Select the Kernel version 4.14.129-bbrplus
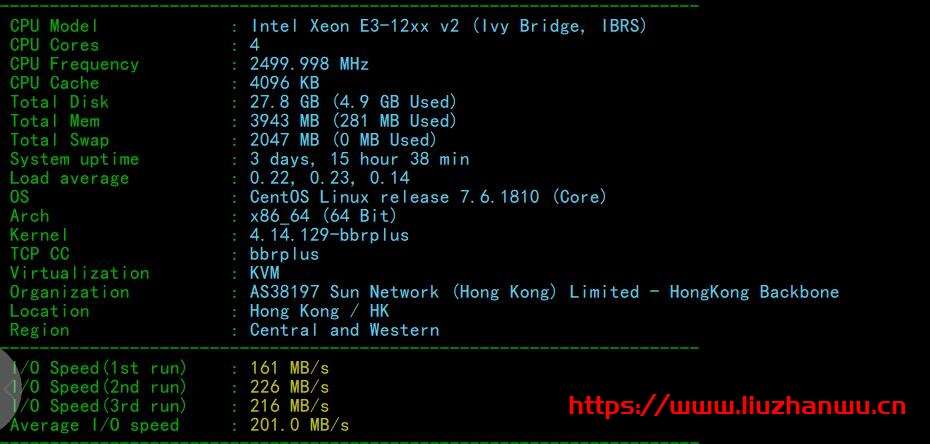The height and width of the screenshot is (444, 930). (329, 235)
